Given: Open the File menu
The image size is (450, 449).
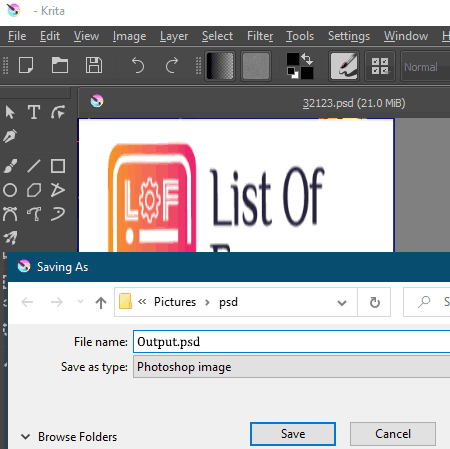Looking at the screenshot, I should click(x=17, y=36).
